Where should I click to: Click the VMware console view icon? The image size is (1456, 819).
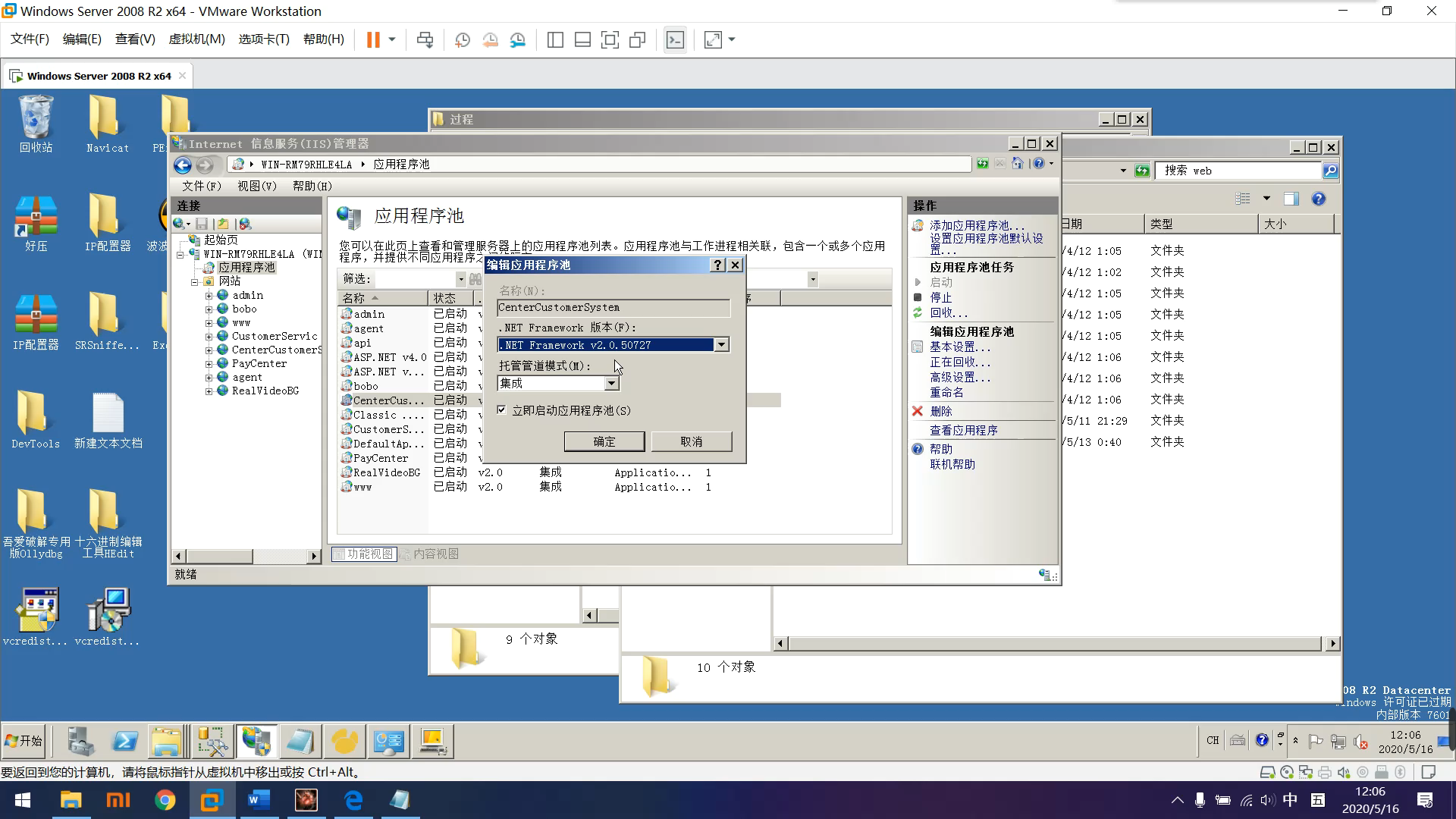tap(674, 40)
